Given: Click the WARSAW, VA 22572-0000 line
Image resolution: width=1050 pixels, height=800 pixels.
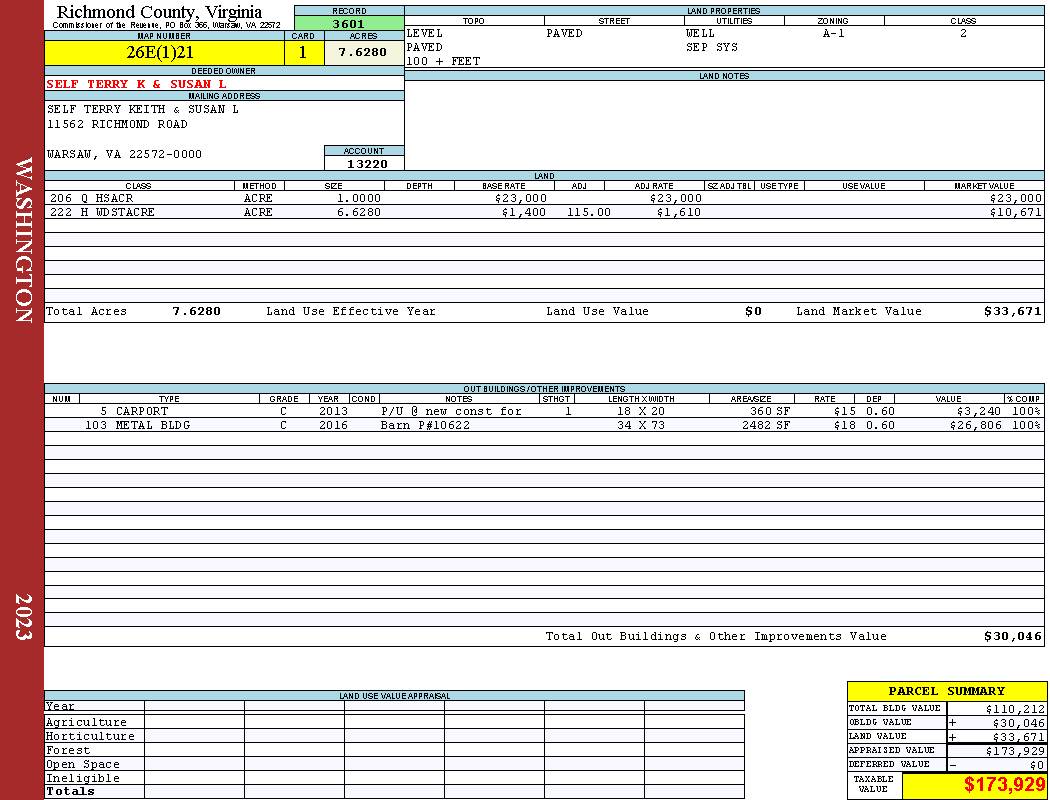Looking at the screenshot, I should [x=124, y=154].
